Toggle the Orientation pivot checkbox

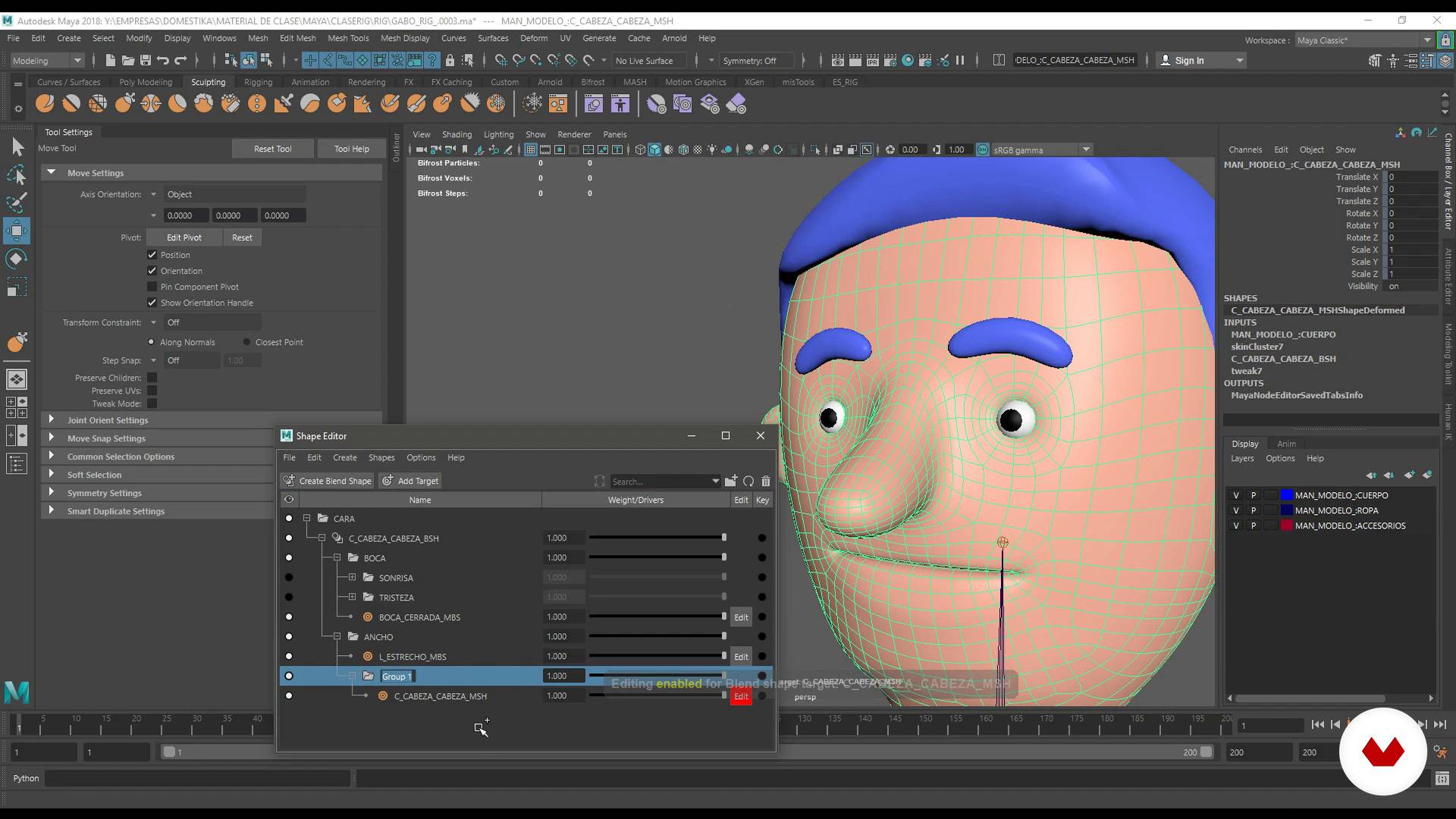[152, 271]
